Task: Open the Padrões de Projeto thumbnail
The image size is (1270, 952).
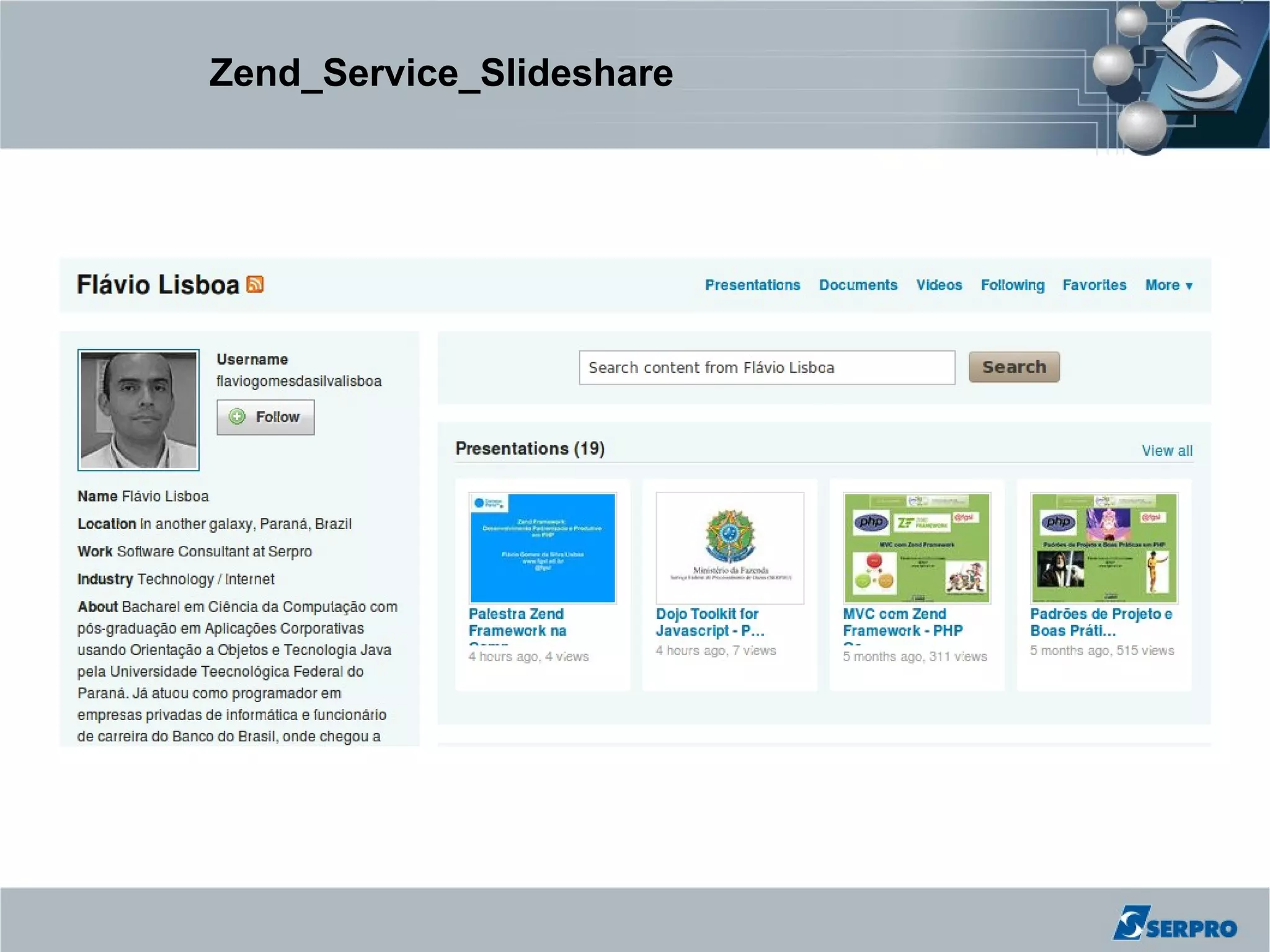Action: [x=1104, y=548]
